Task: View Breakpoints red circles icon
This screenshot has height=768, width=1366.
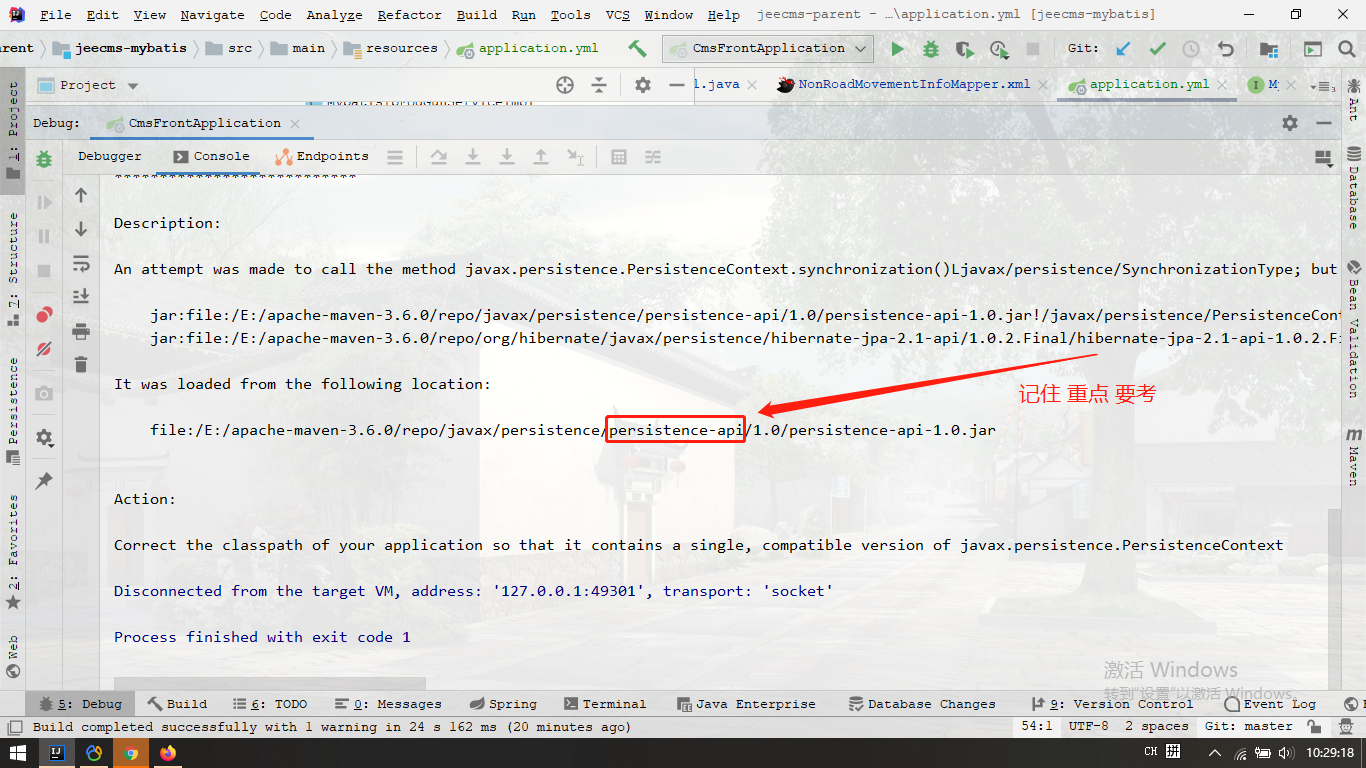Action: [44, 315]
